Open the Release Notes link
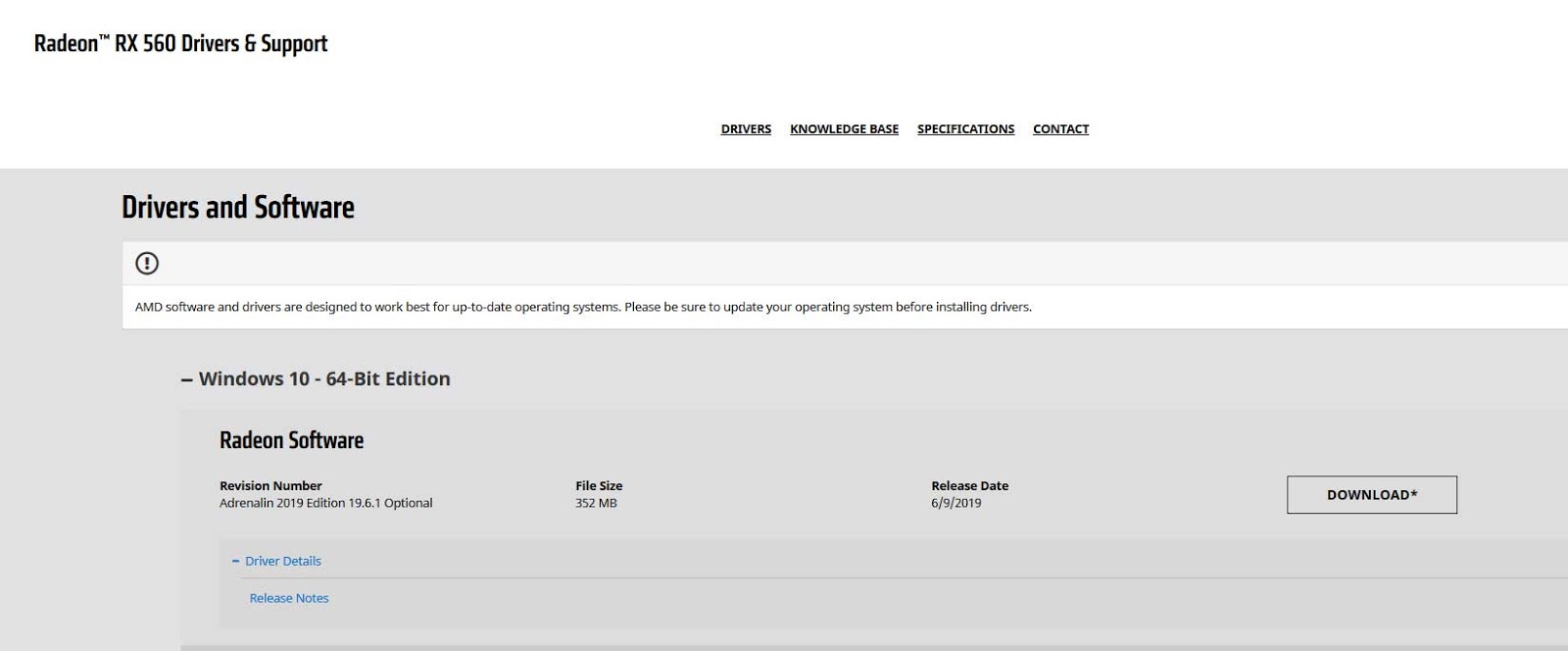1568x651 pixels. pyautogui.click(x=289, y=598)
